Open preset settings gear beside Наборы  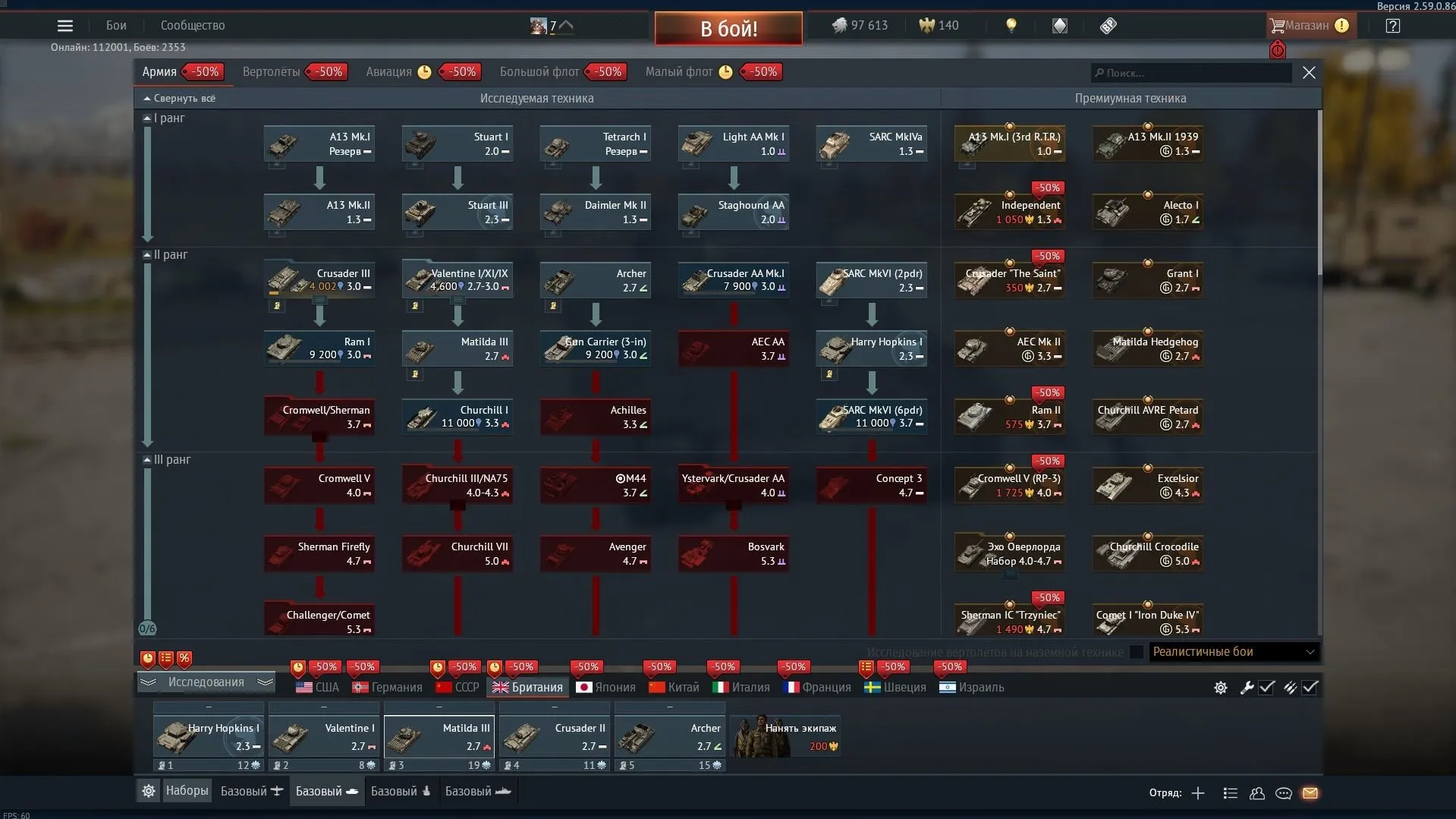pos(149,791)
